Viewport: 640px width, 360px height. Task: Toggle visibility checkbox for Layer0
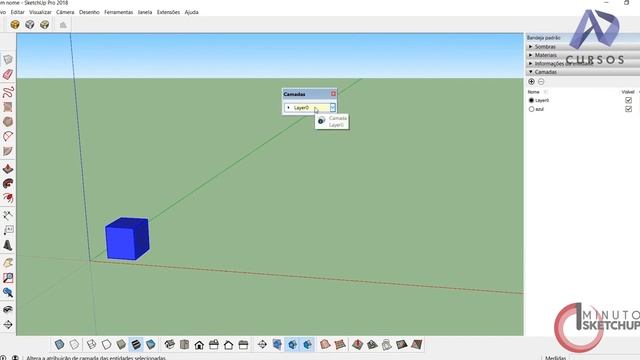point(629,100)
